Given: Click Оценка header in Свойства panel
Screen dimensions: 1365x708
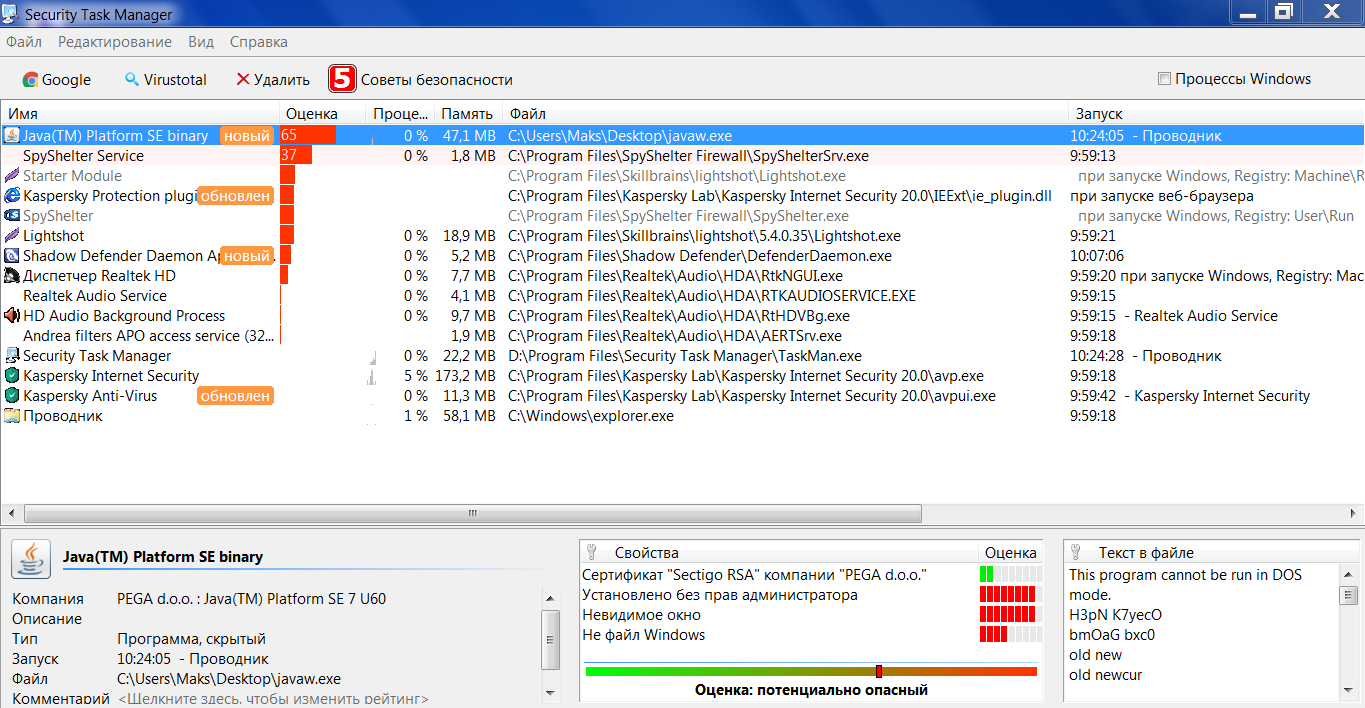Looking at the screenshot, I should [1010, 552].
